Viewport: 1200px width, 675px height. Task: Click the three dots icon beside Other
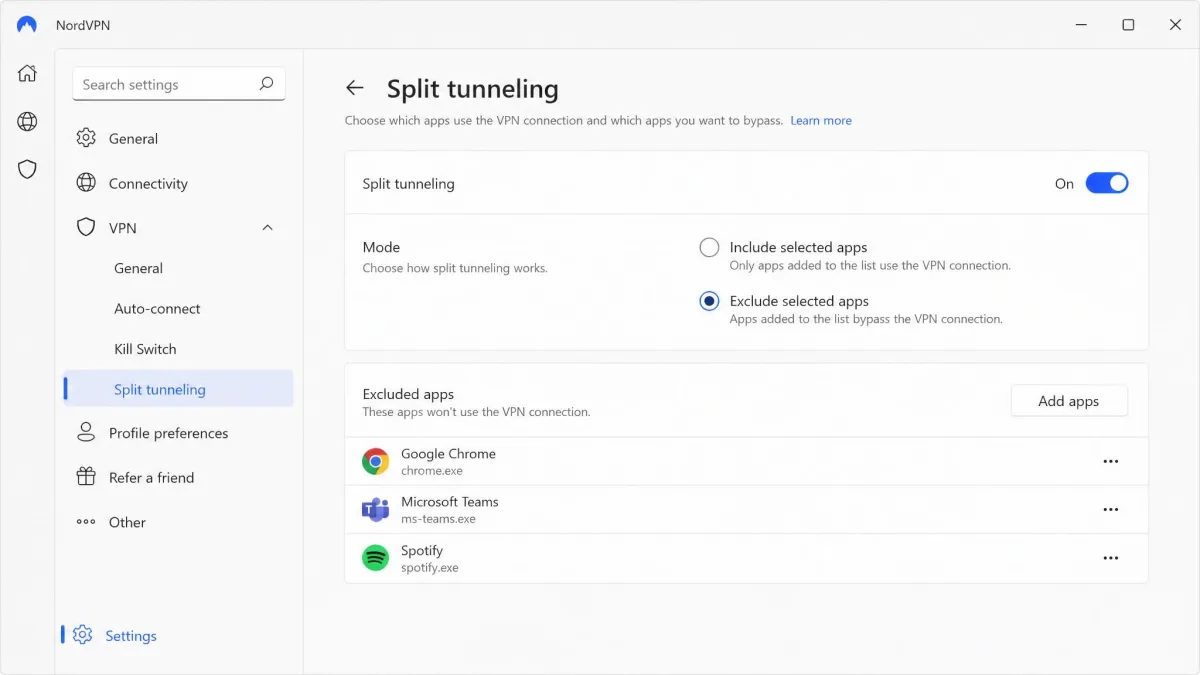tap(87, 522)
